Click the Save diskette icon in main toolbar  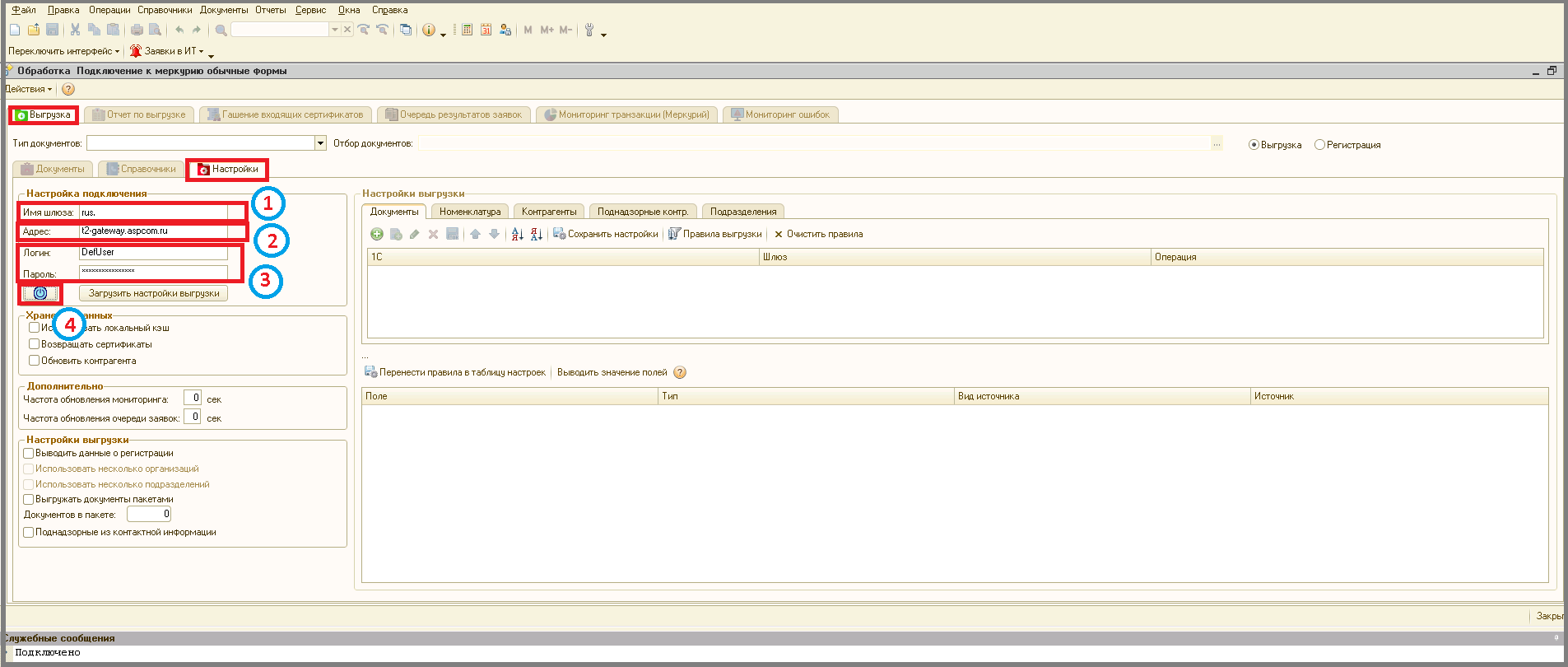coord(52,30)
